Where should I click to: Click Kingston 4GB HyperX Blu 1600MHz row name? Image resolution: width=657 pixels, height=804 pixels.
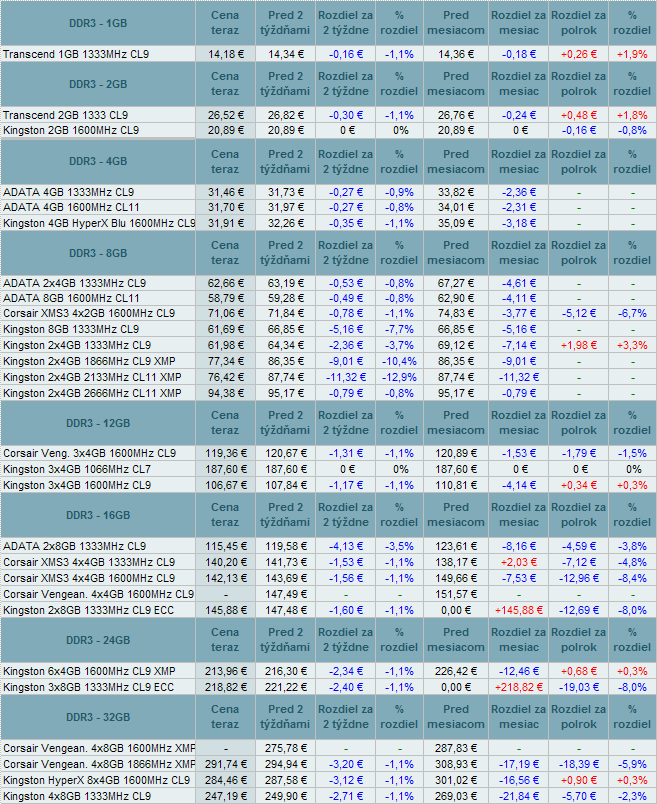(99, 223)
